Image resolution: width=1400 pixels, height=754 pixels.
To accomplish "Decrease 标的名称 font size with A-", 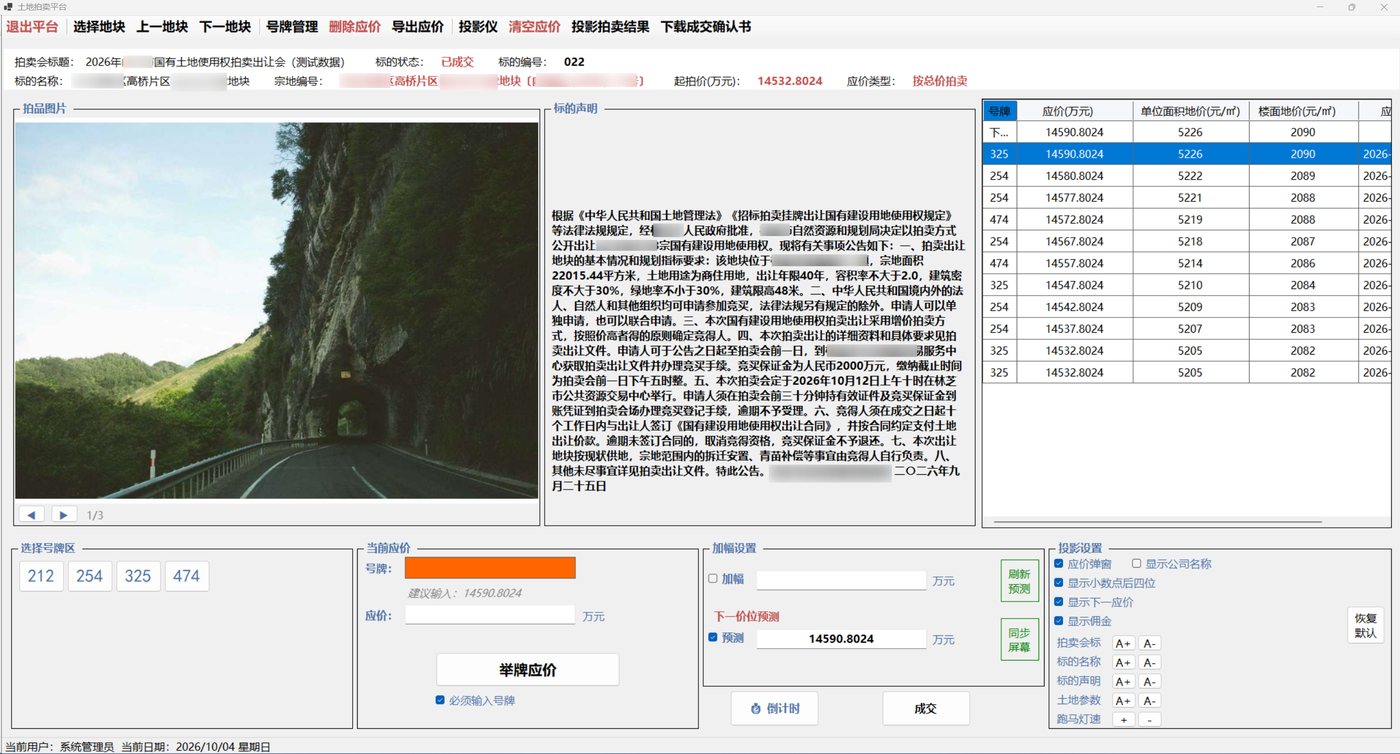I will [1149, 662].
